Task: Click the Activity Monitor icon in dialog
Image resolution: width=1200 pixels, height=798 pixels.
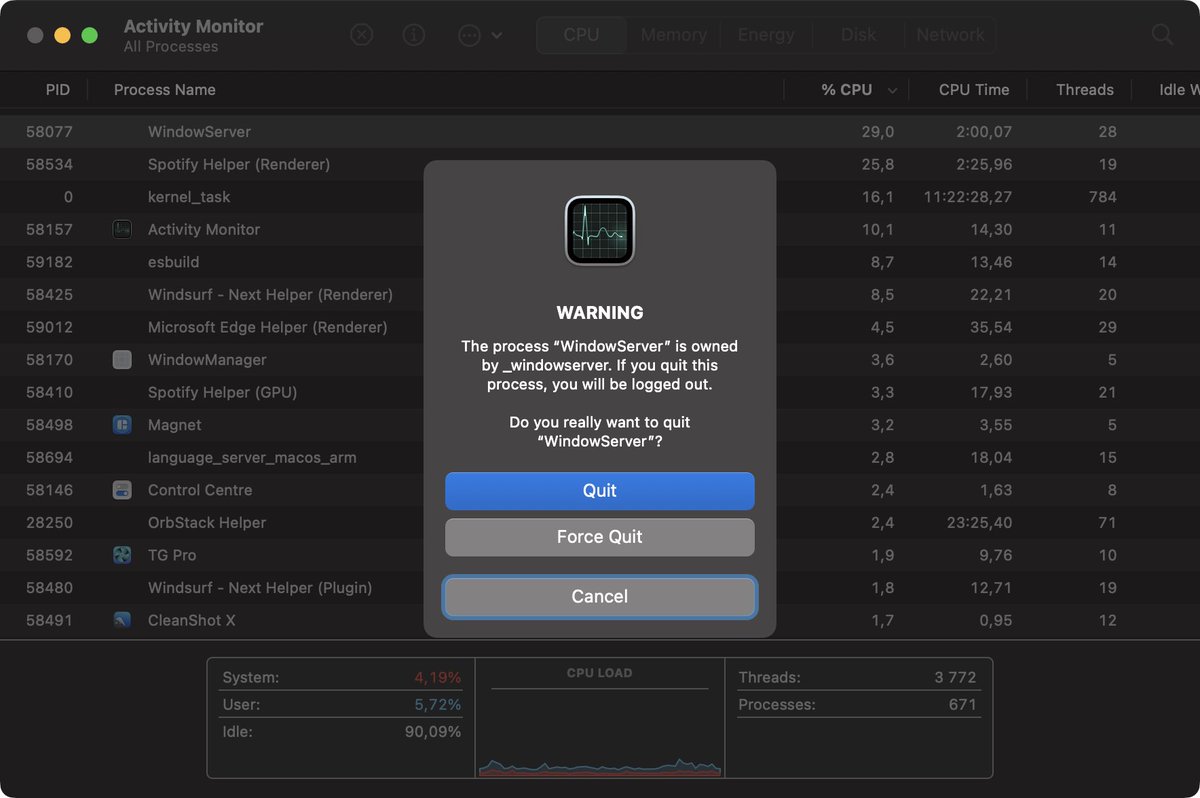Action: (600, 230)
